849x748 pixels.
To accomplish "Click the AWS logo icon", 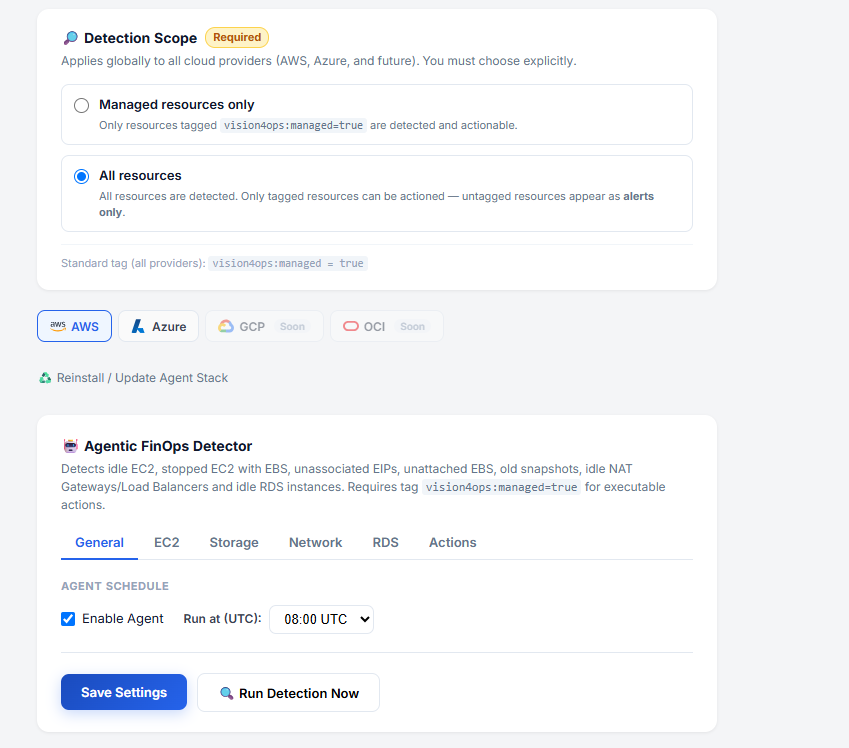I will (x=58, y=326).
